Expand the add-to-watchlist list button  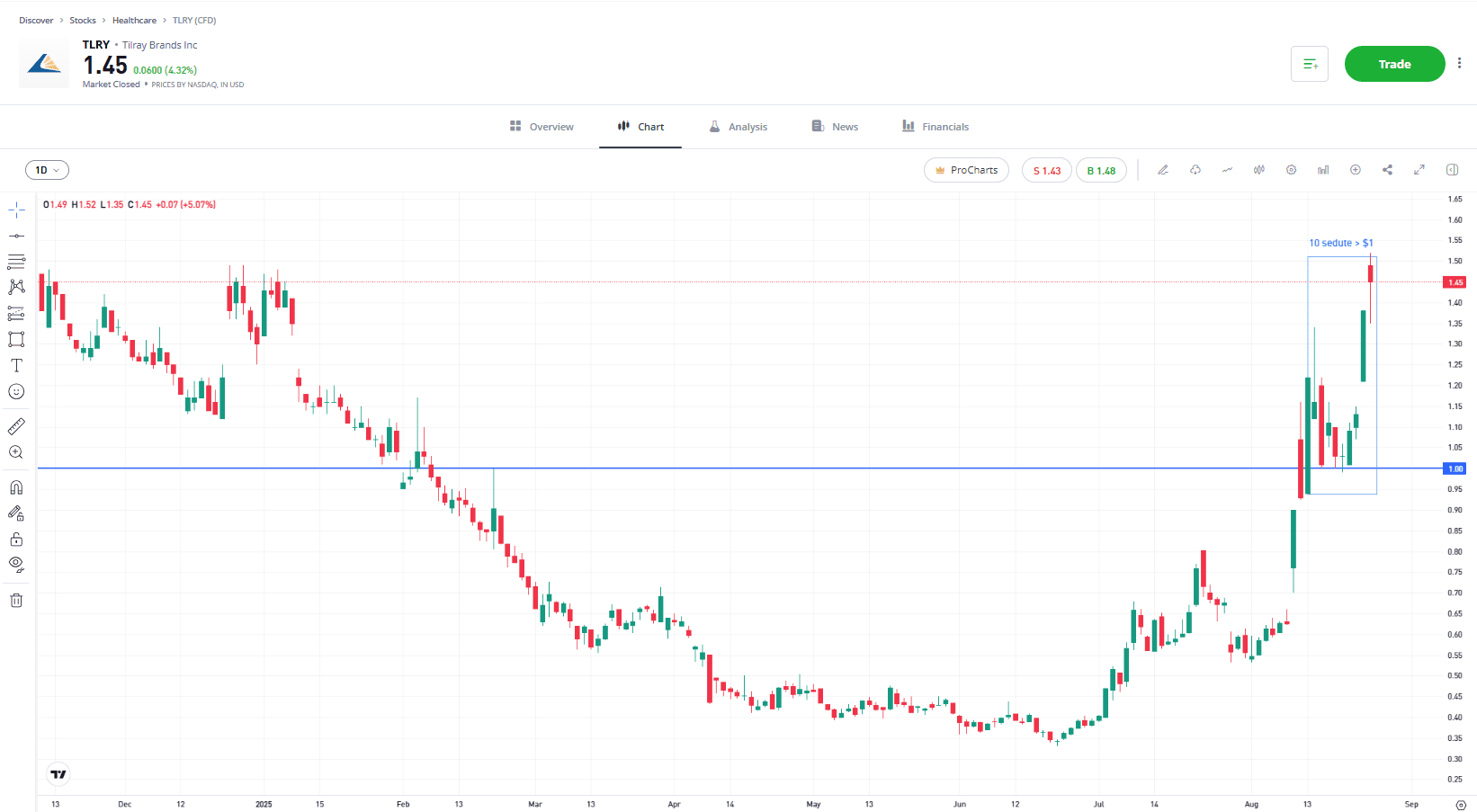(x=1309, y=64)
